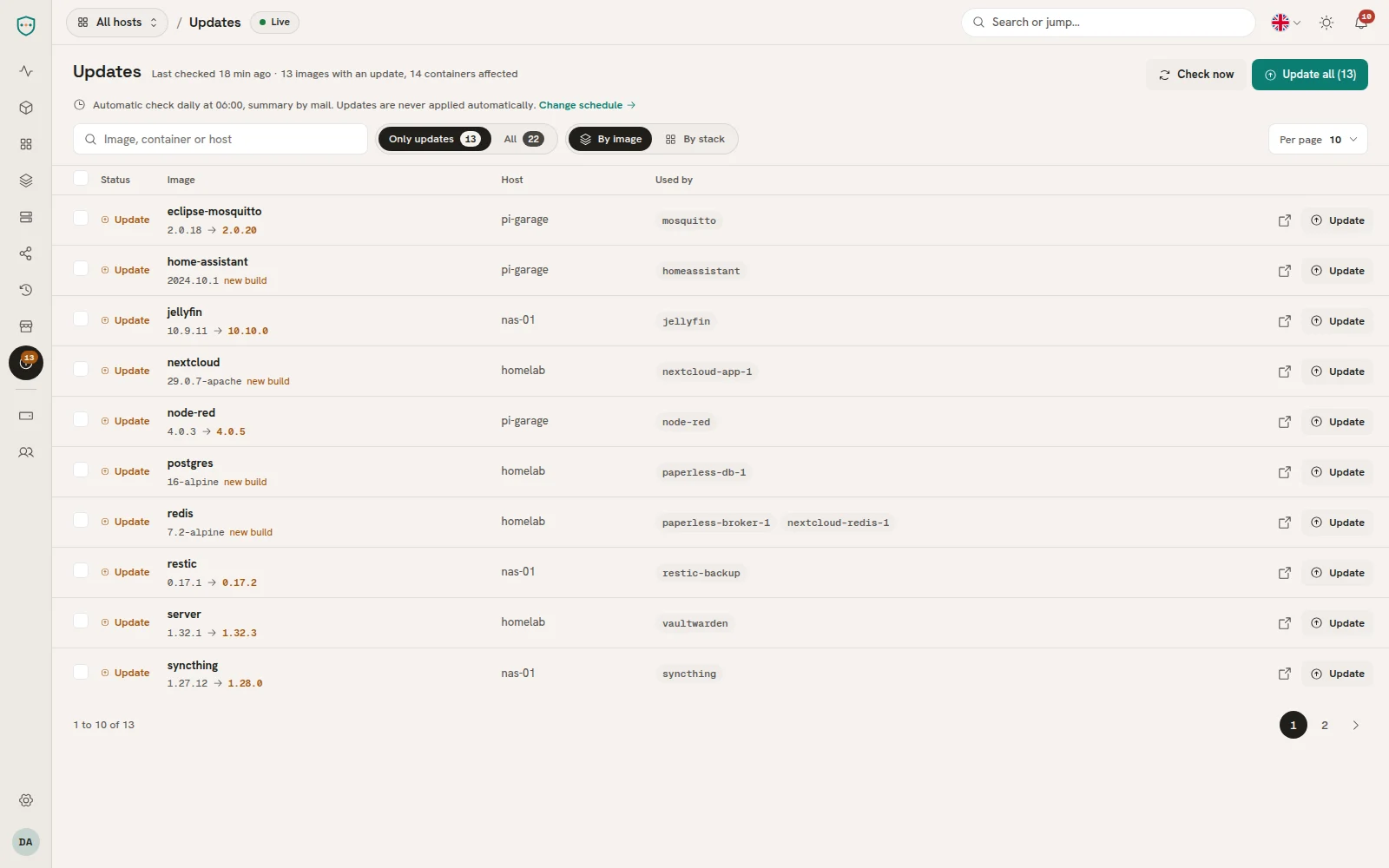Open external link for syncthing row
Viewport: 1389px width, 868px height.
[x=1285, y=674]
